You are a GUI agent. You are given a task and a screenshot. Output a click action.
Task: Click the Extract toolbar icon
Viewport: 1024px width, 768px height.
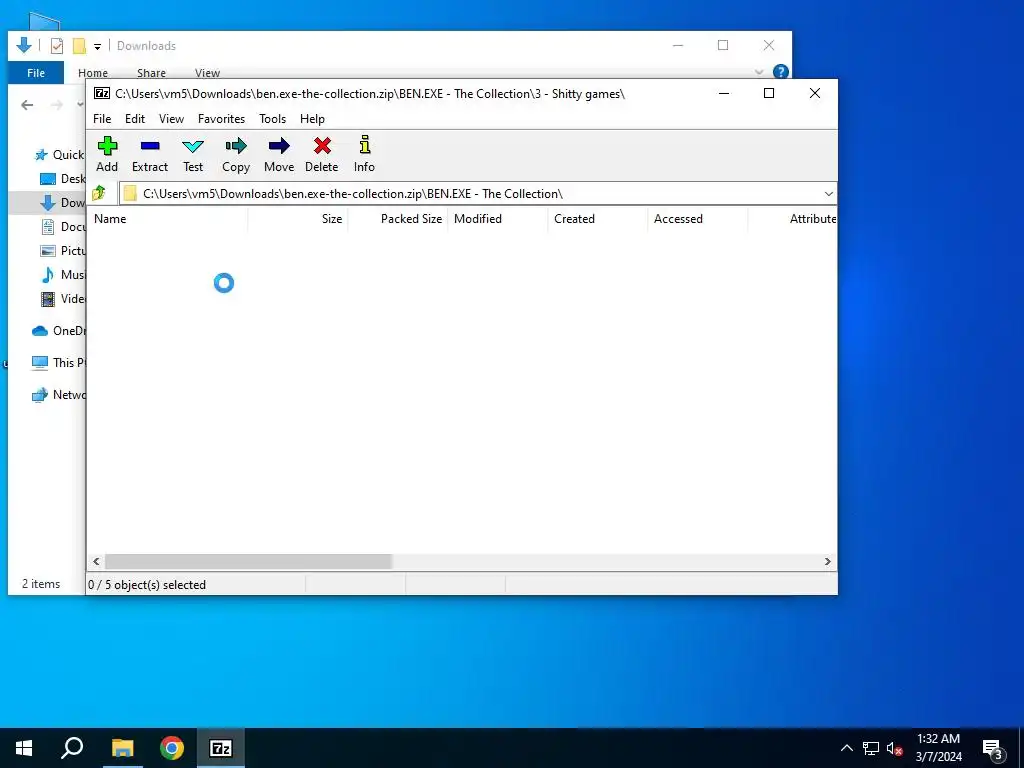[x=150, y=155]
